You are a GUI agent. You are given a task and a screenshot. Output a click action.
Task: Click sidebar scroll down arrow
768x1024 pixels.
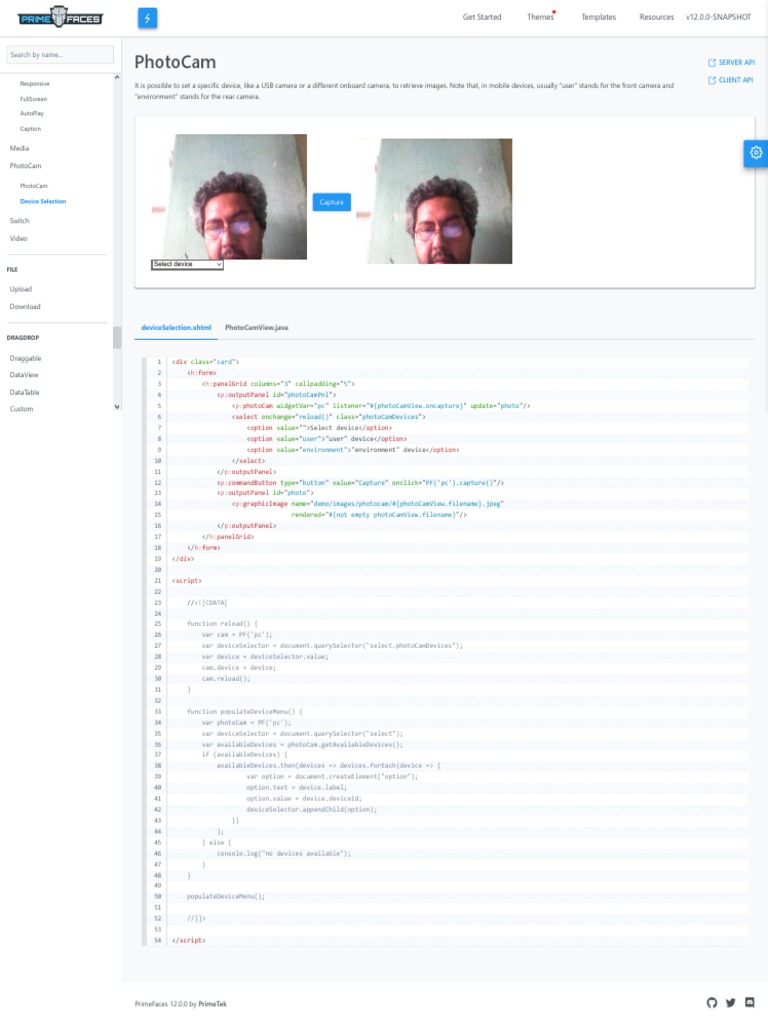click(x=117, y=406)
